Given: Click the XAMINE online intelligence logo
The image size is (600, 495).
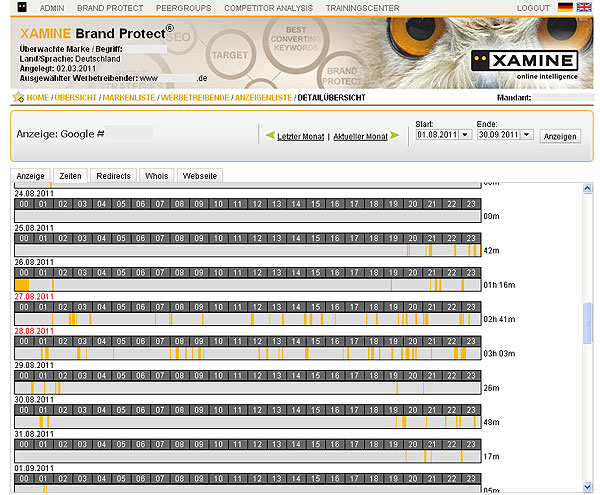Looking at the screenshot, I should click(525, 64).
